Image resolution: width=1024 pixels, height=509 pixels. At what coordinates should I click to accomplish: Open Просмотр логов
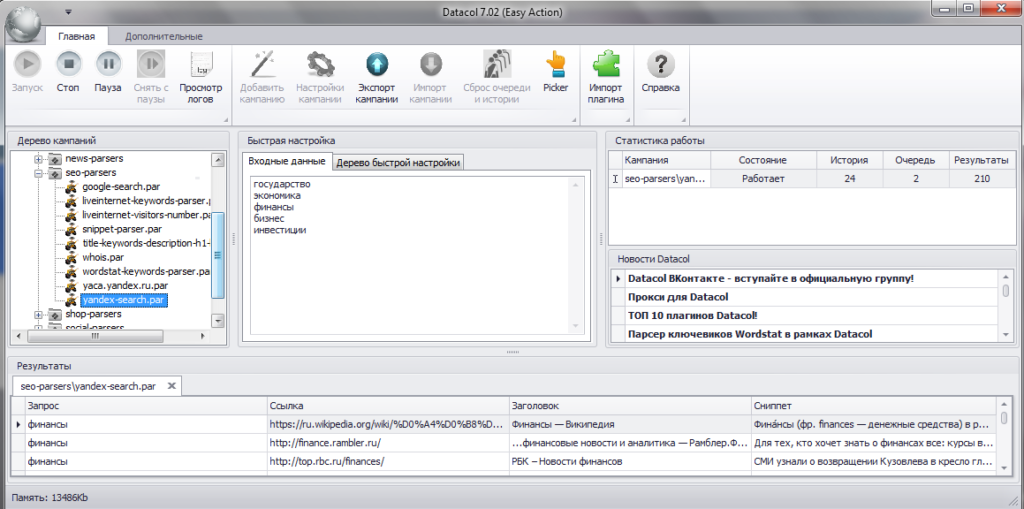201,64
